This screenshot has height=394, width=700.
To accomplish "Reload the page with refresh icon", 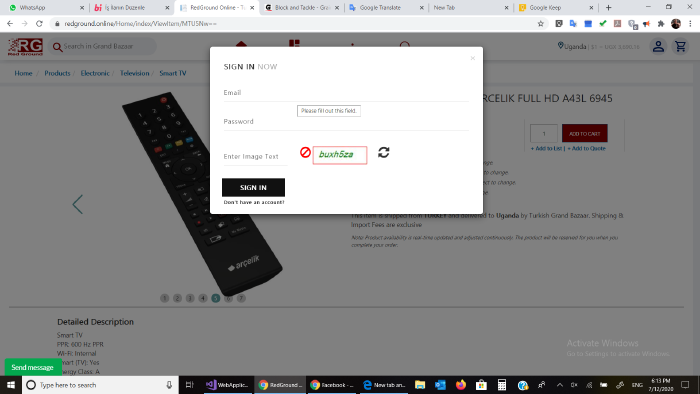I will click(39, 24).
